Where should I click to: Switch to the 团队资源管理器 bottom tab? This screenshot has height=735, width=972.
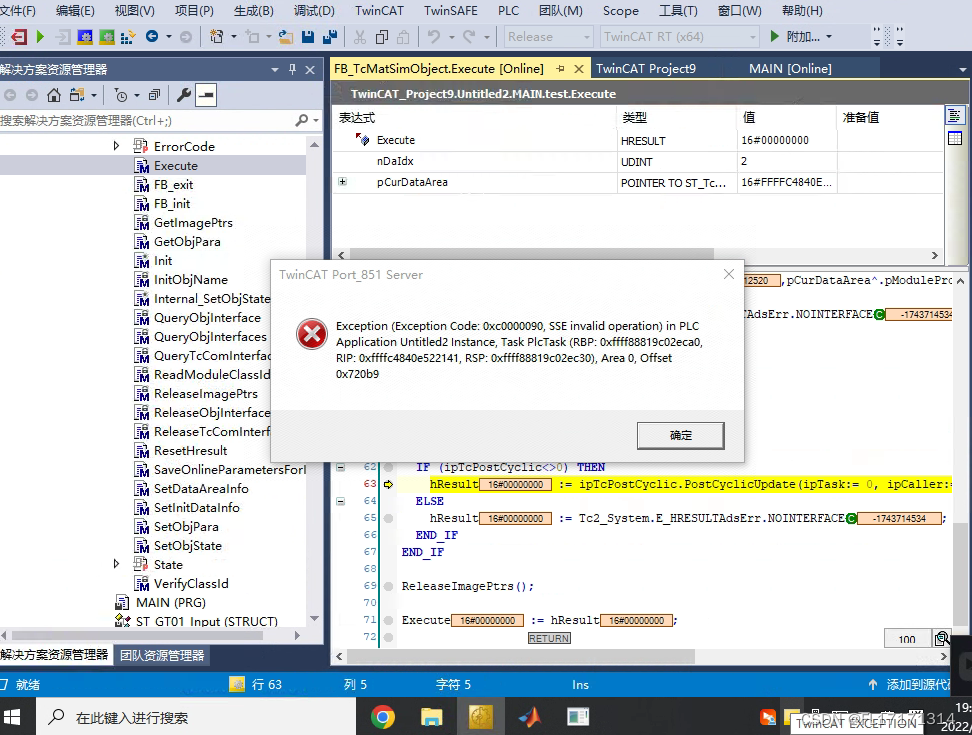(x=162, y=655)
